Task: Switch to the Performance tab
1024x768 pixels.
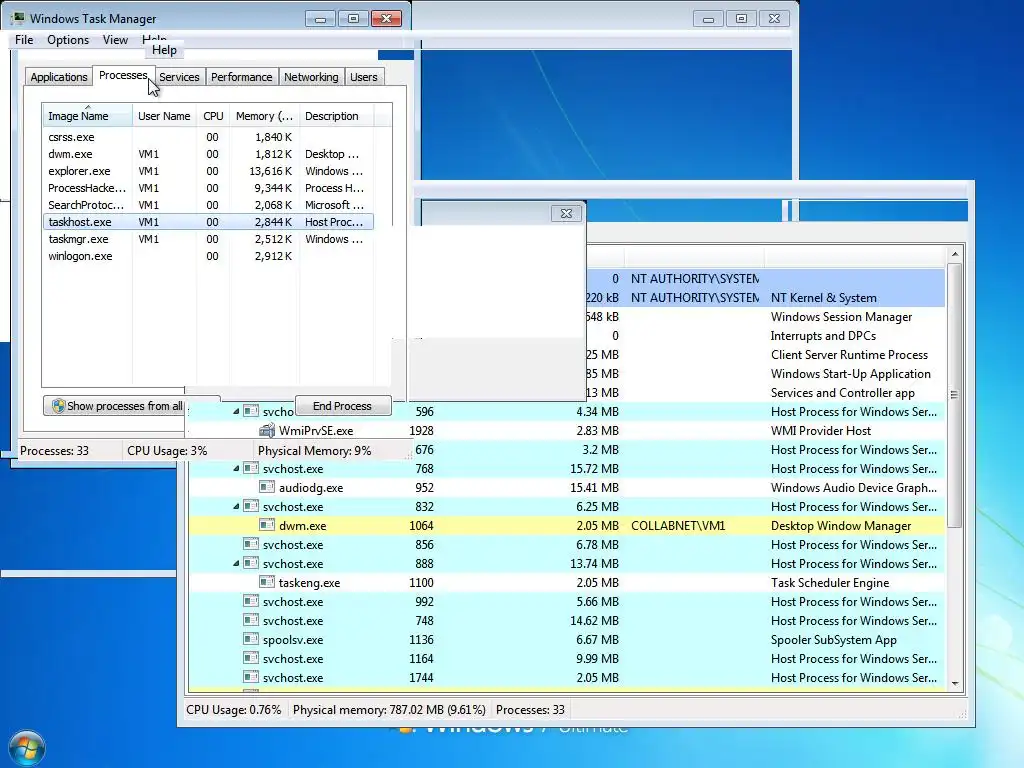Action: pos(241,77)
